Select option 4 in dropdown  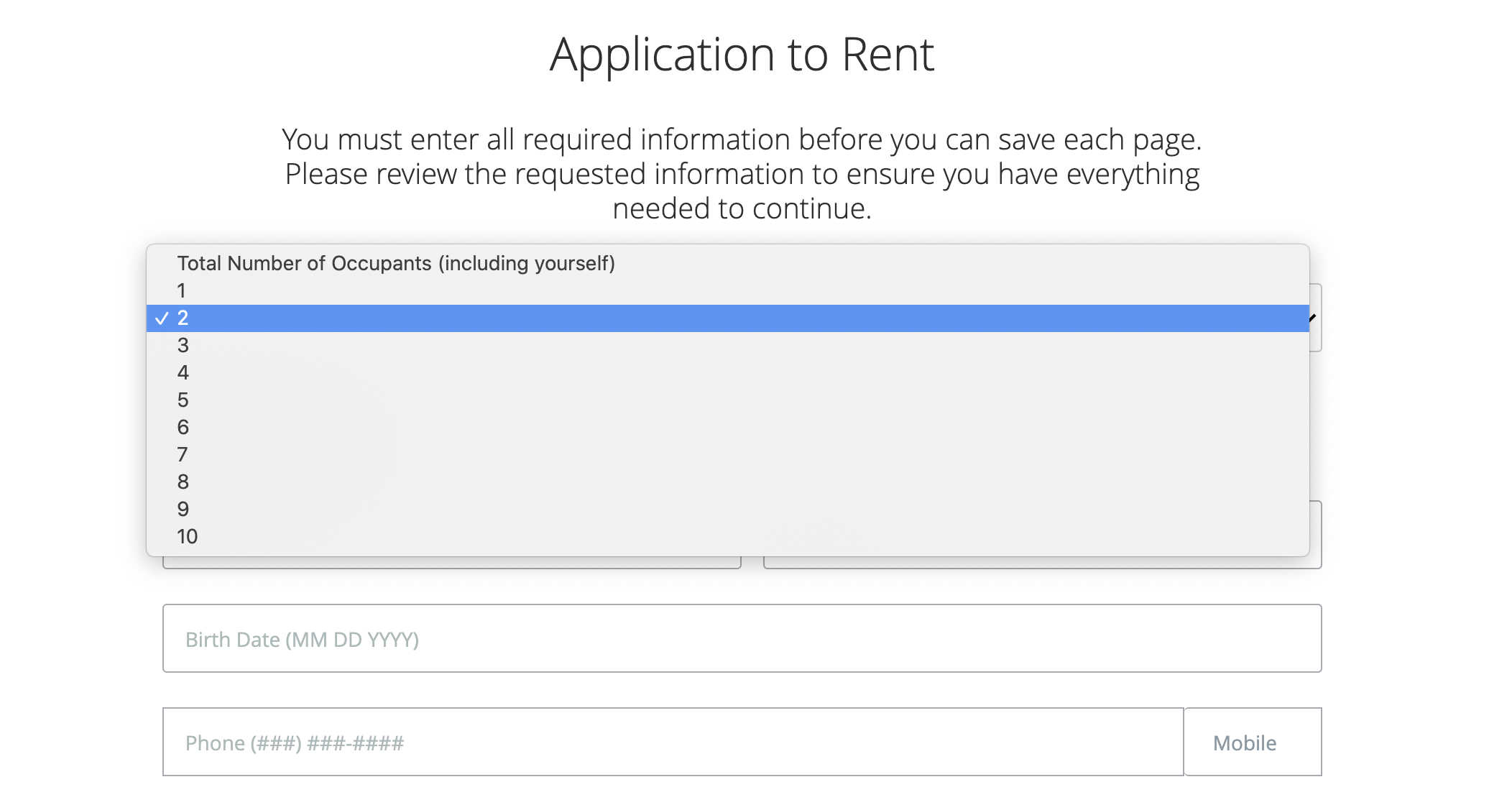click(x=183, y=373)
